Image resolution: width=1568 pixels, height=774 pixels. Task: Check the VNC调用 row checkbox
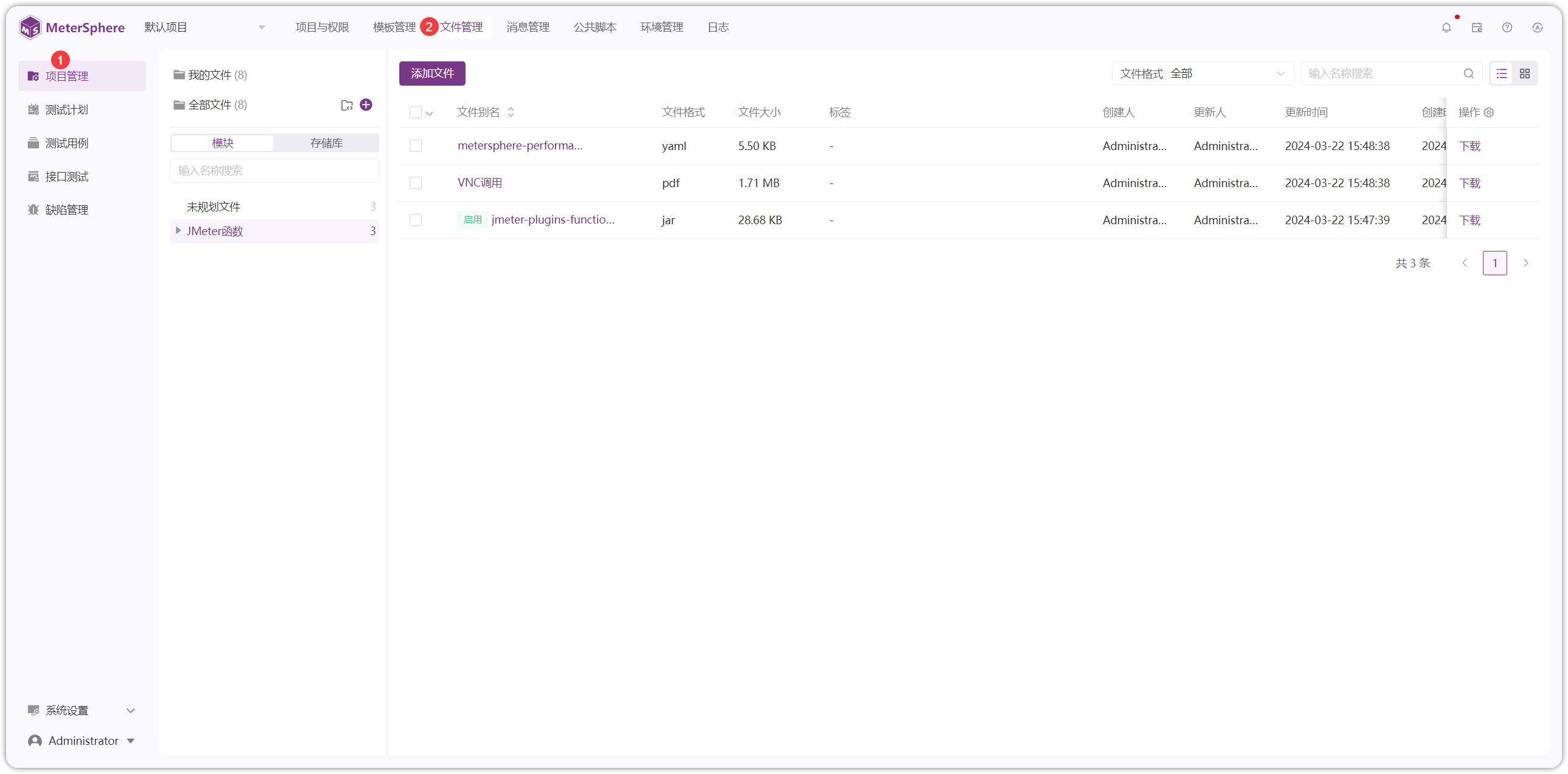click(416, 183)
